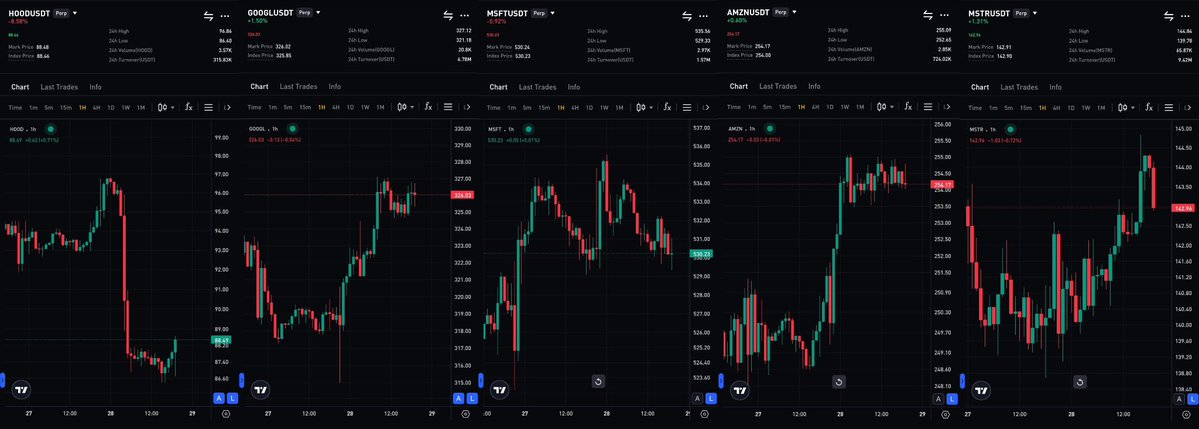Select the 1D timeframe on MSFT chart

point(589,108)
